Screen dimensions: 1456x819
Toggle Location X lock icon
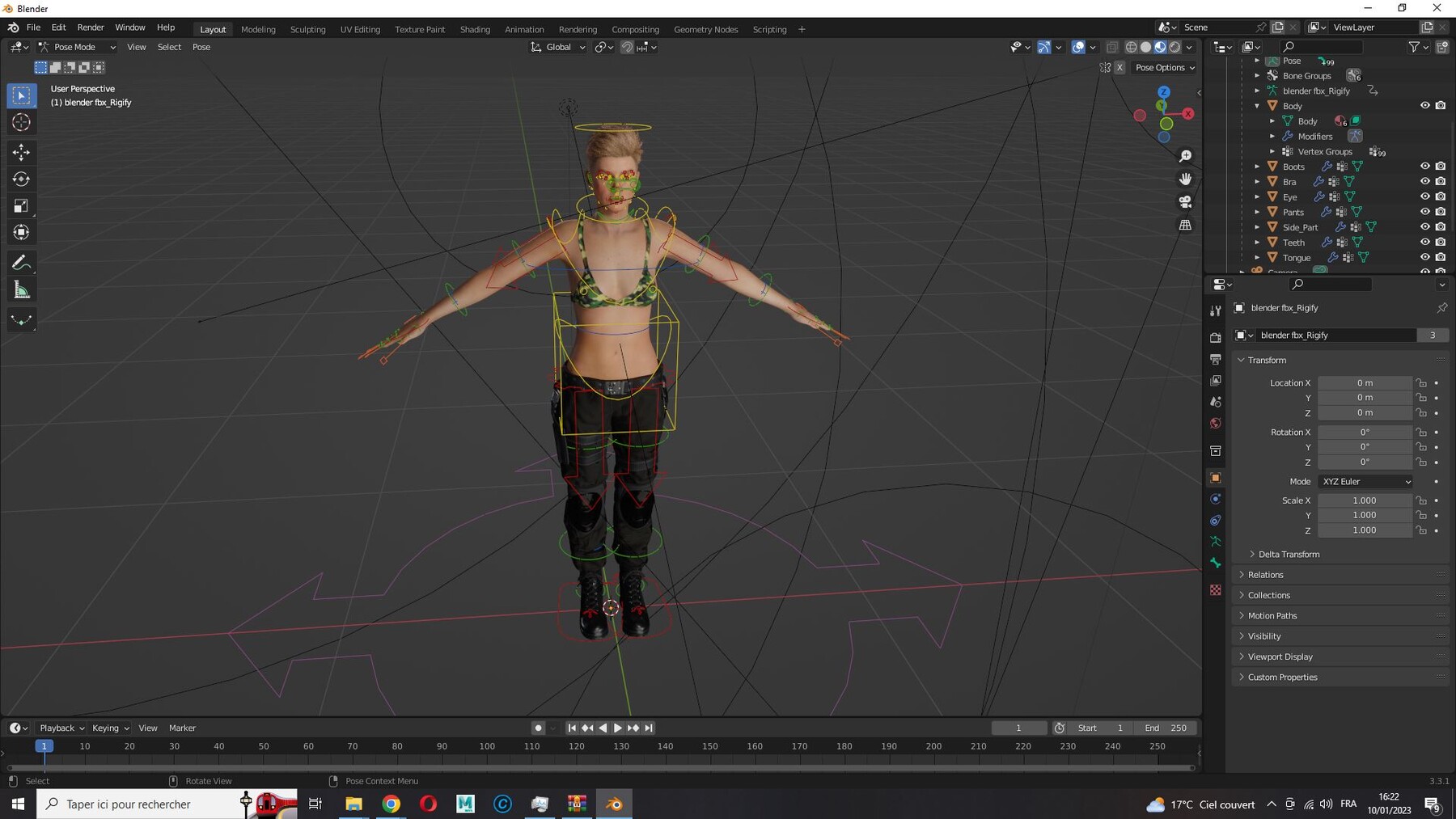coord(1421,383)
